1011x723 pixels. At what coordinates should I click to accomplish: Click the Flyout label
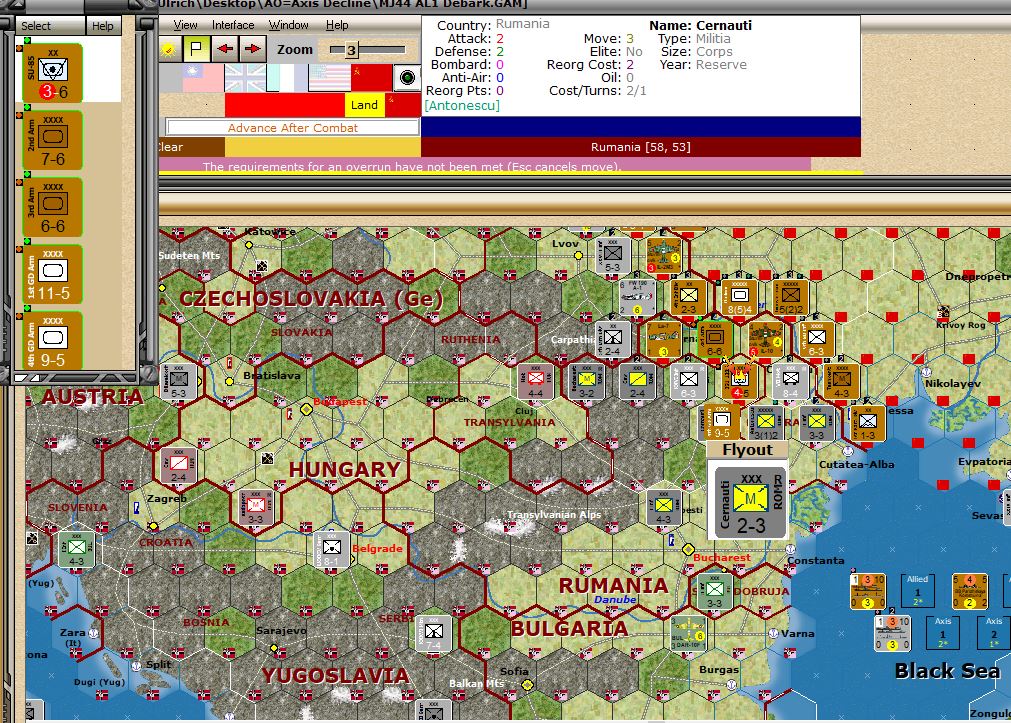[747, 450]
